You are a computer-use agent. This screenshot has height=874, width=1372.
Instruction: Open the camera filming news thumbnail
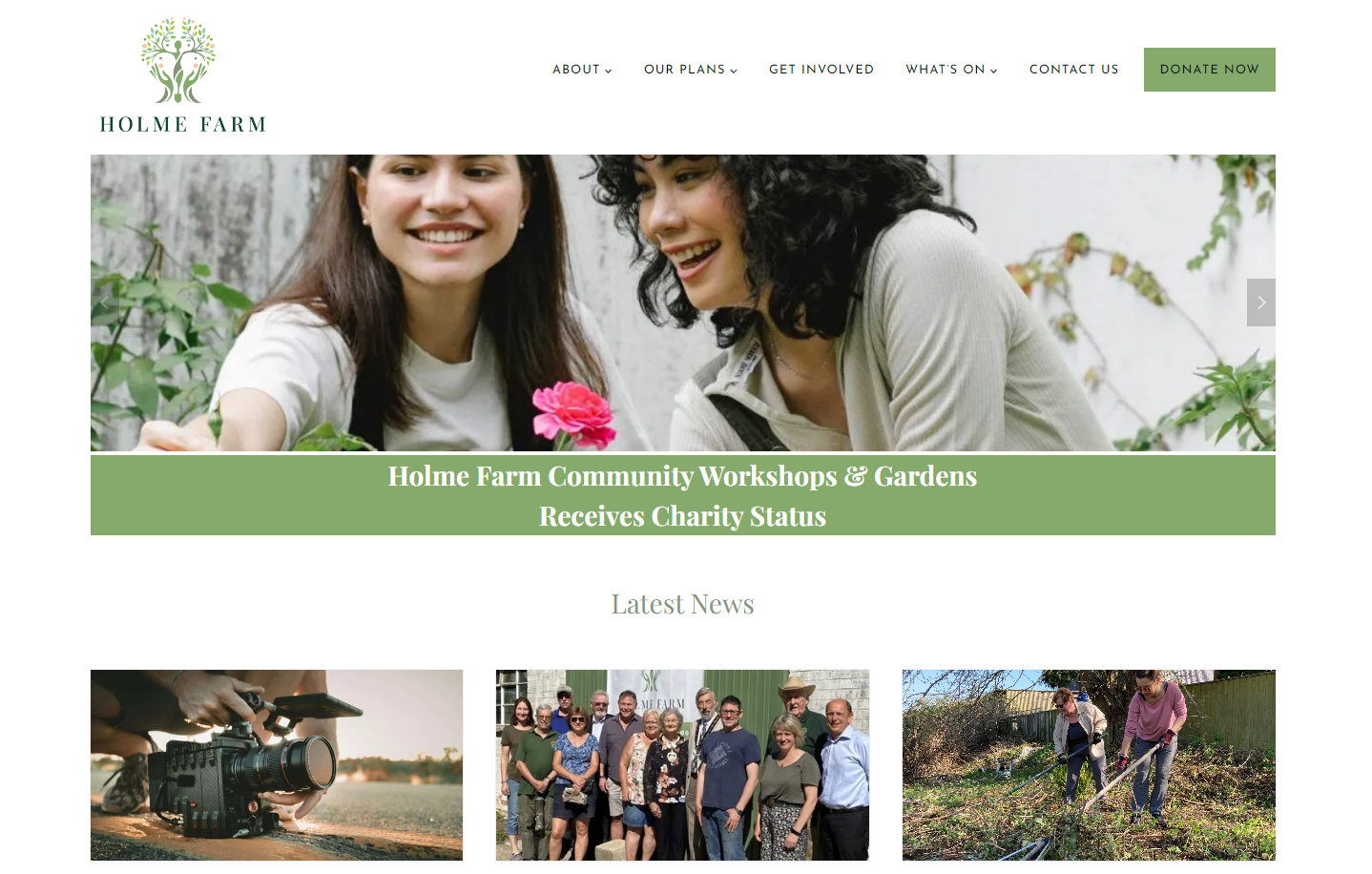tap(277, 765)
